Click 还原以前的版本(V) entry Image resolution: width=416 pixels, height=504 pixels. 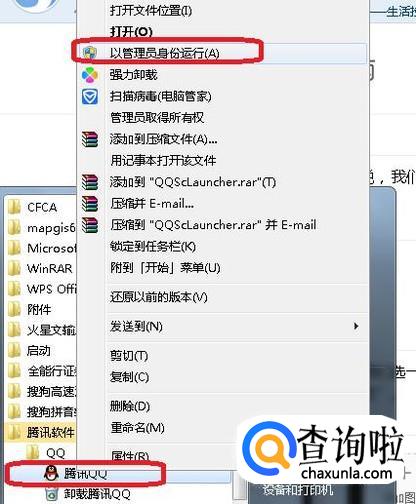coord(159,297)
